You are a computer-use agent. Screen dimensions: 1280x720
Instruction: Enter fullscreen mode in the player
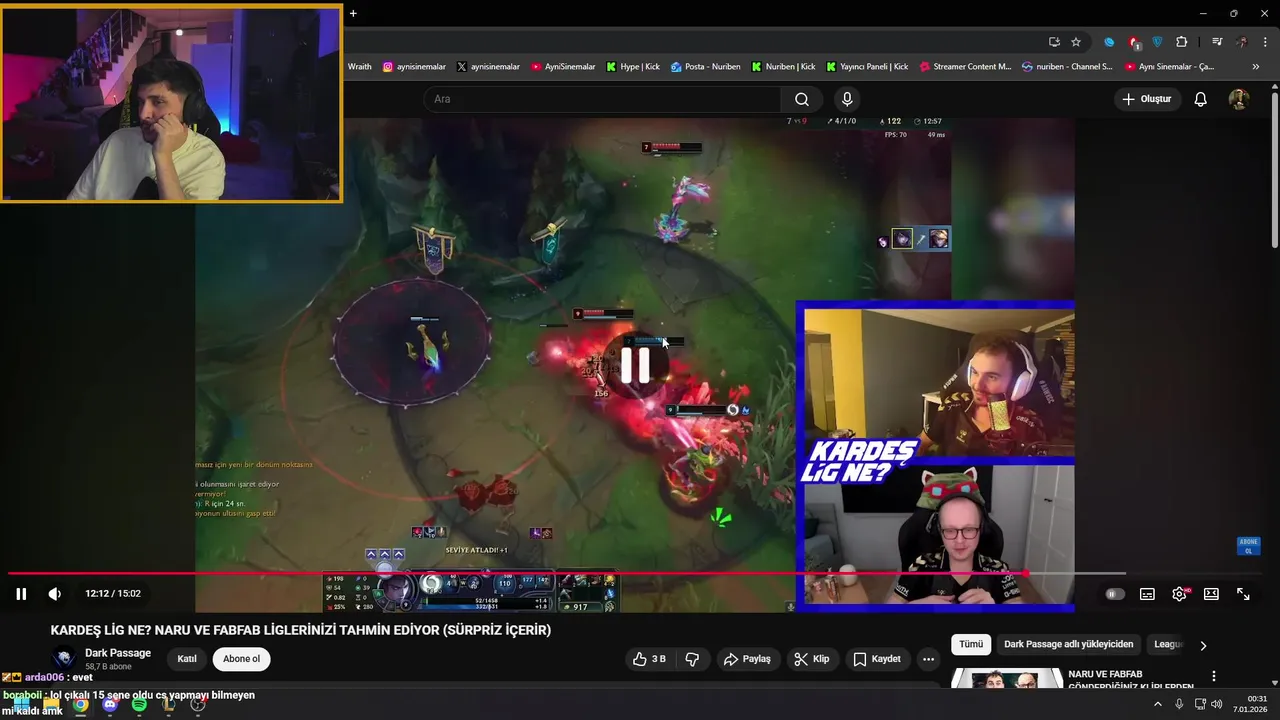coord(1243,594)
